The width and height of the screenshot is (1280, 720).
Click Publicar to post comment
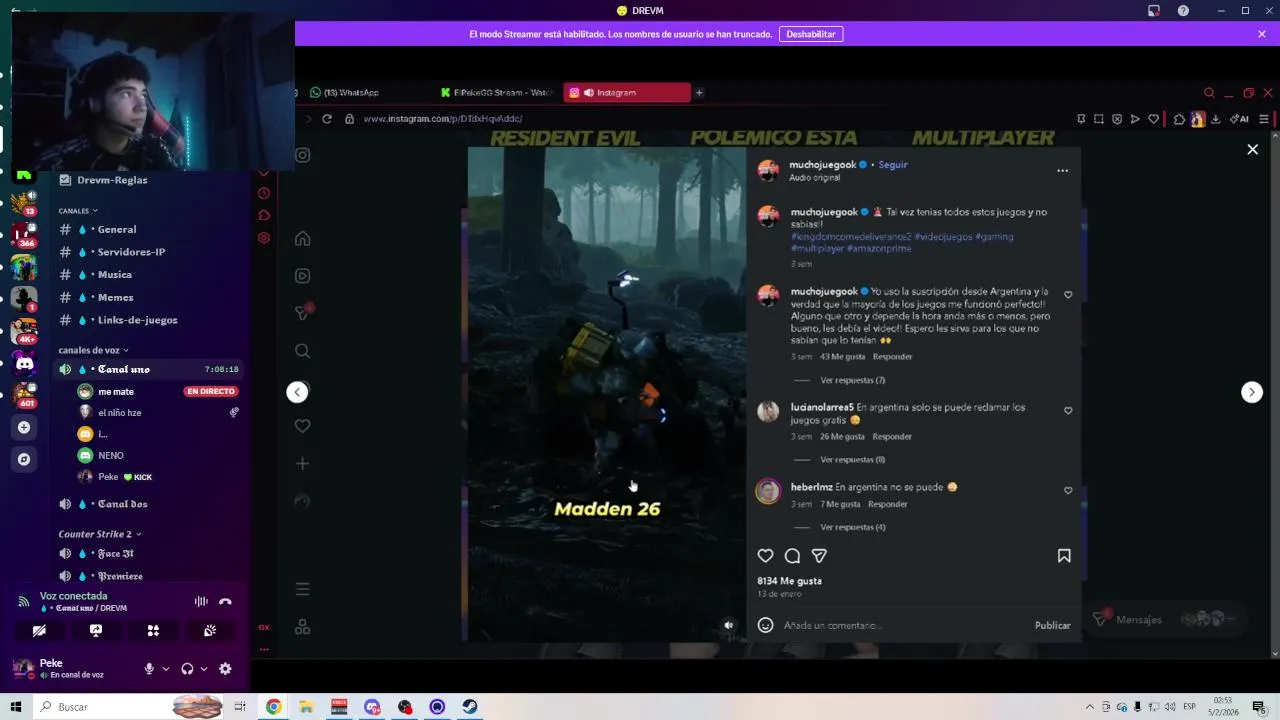[1052, 626]
